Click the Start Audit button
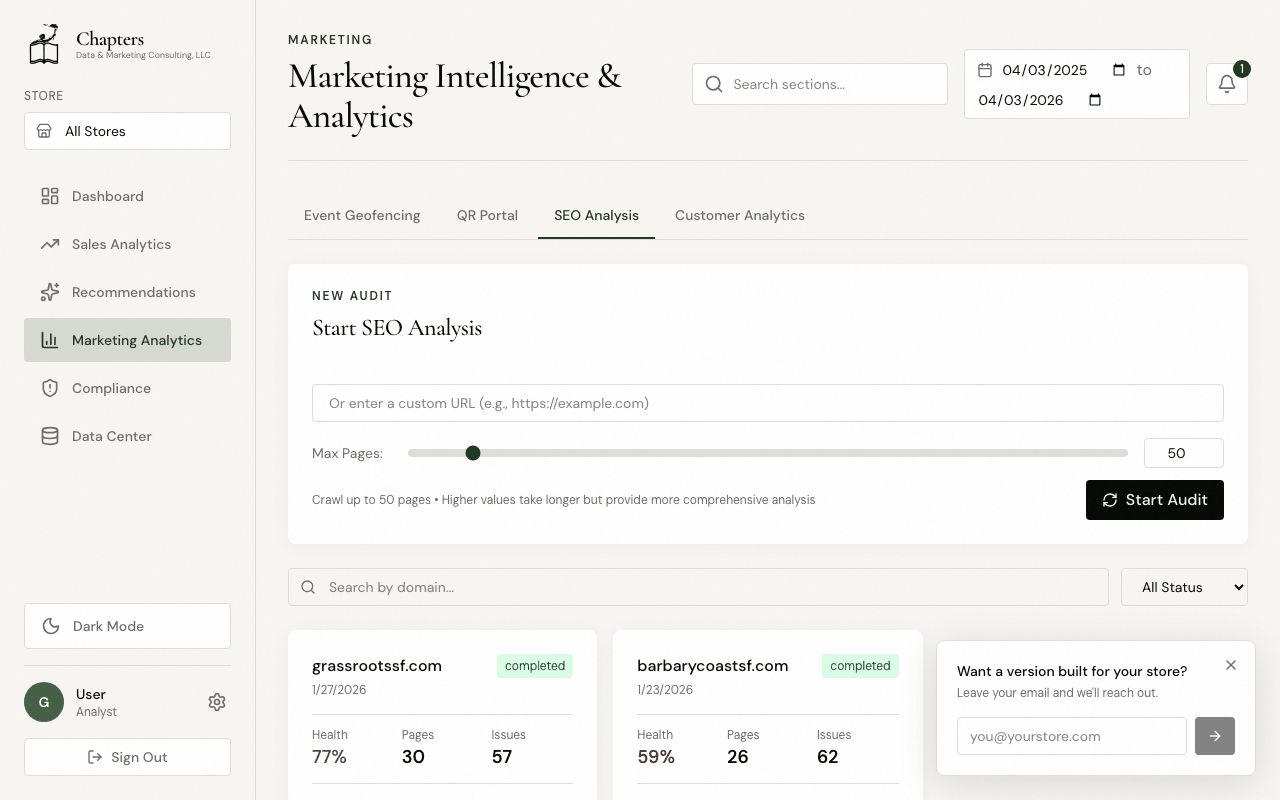 1155,500
